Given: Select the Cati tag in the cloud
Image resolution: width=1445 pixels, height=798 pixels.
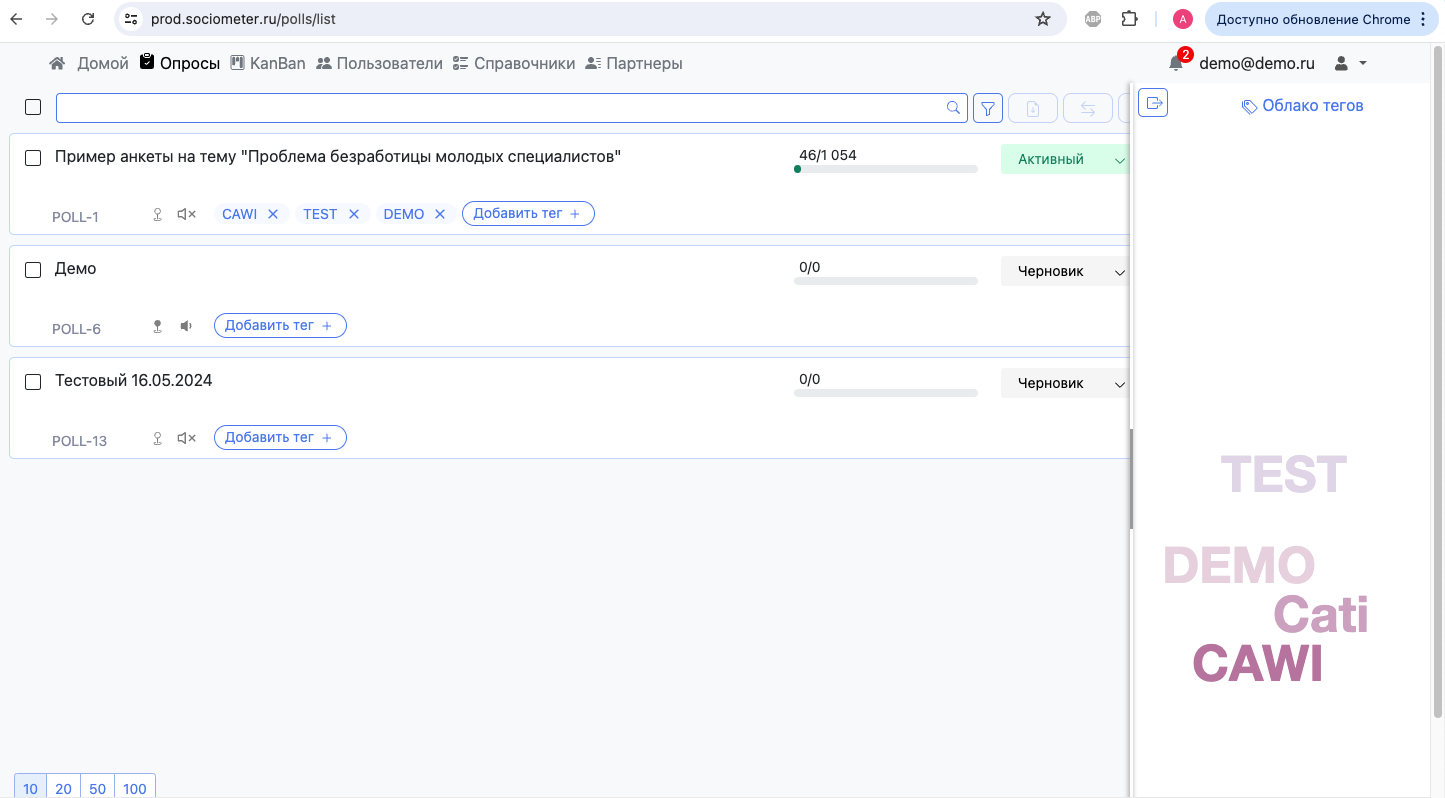Looking at the screenshot, I should tap(1321, 614).
